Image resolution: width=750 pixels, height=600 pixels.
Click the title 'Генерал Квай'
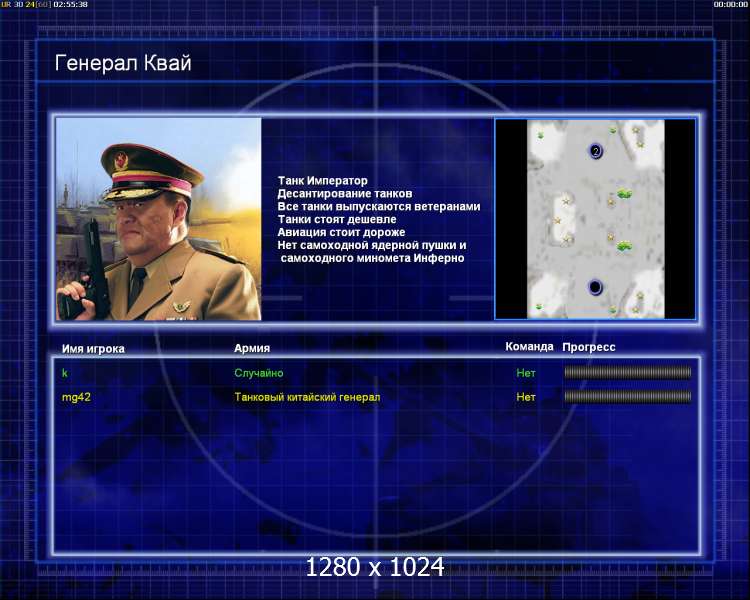123,63
